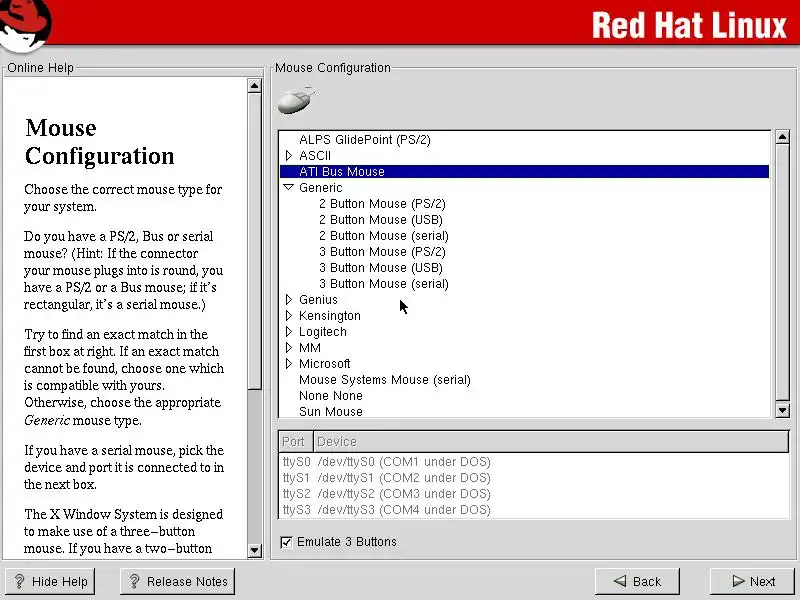Click the Genius category label
The image size is (800, 600).
[x=318, y=299]
